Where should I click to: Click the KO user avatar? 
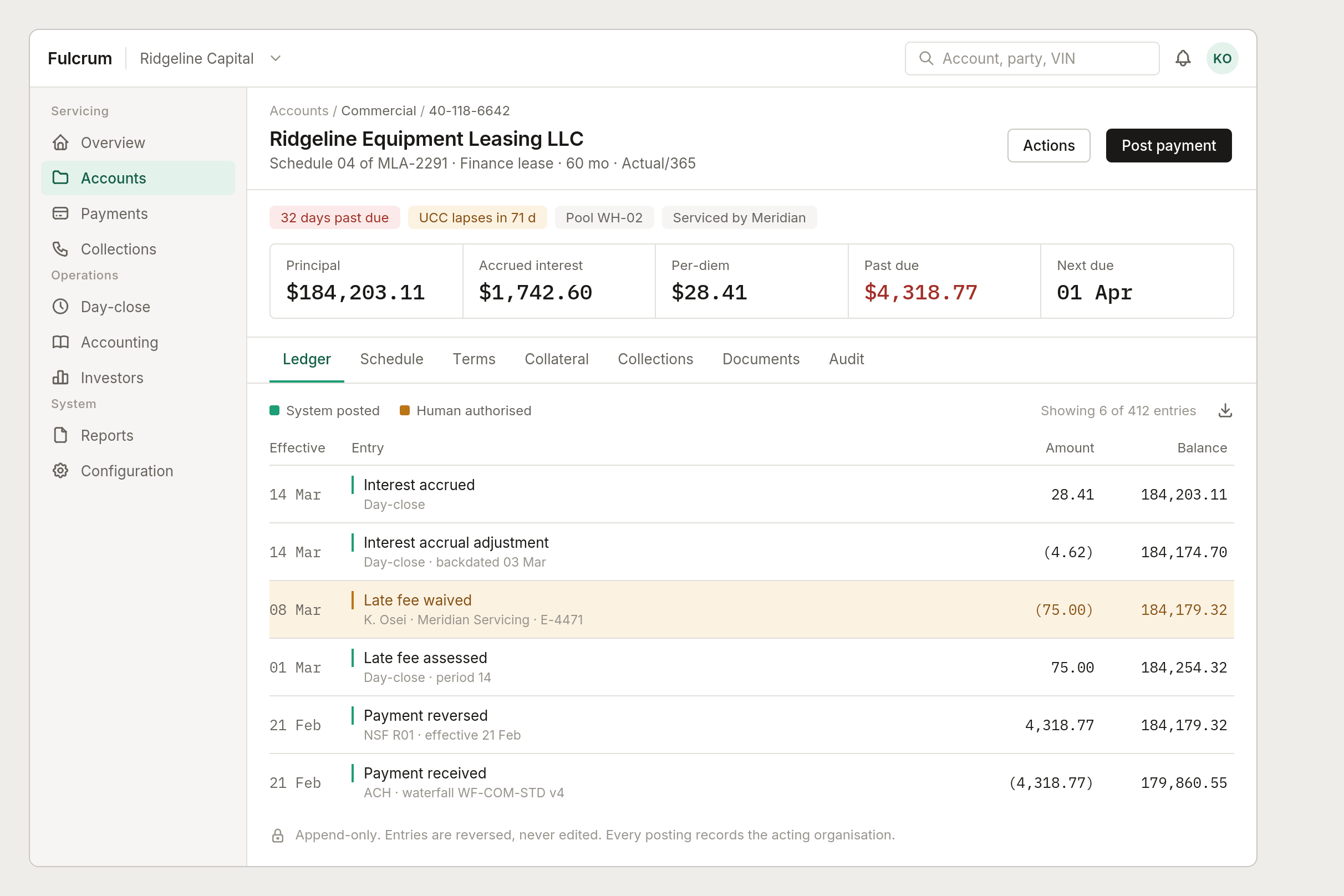(x=1221, y=58)
